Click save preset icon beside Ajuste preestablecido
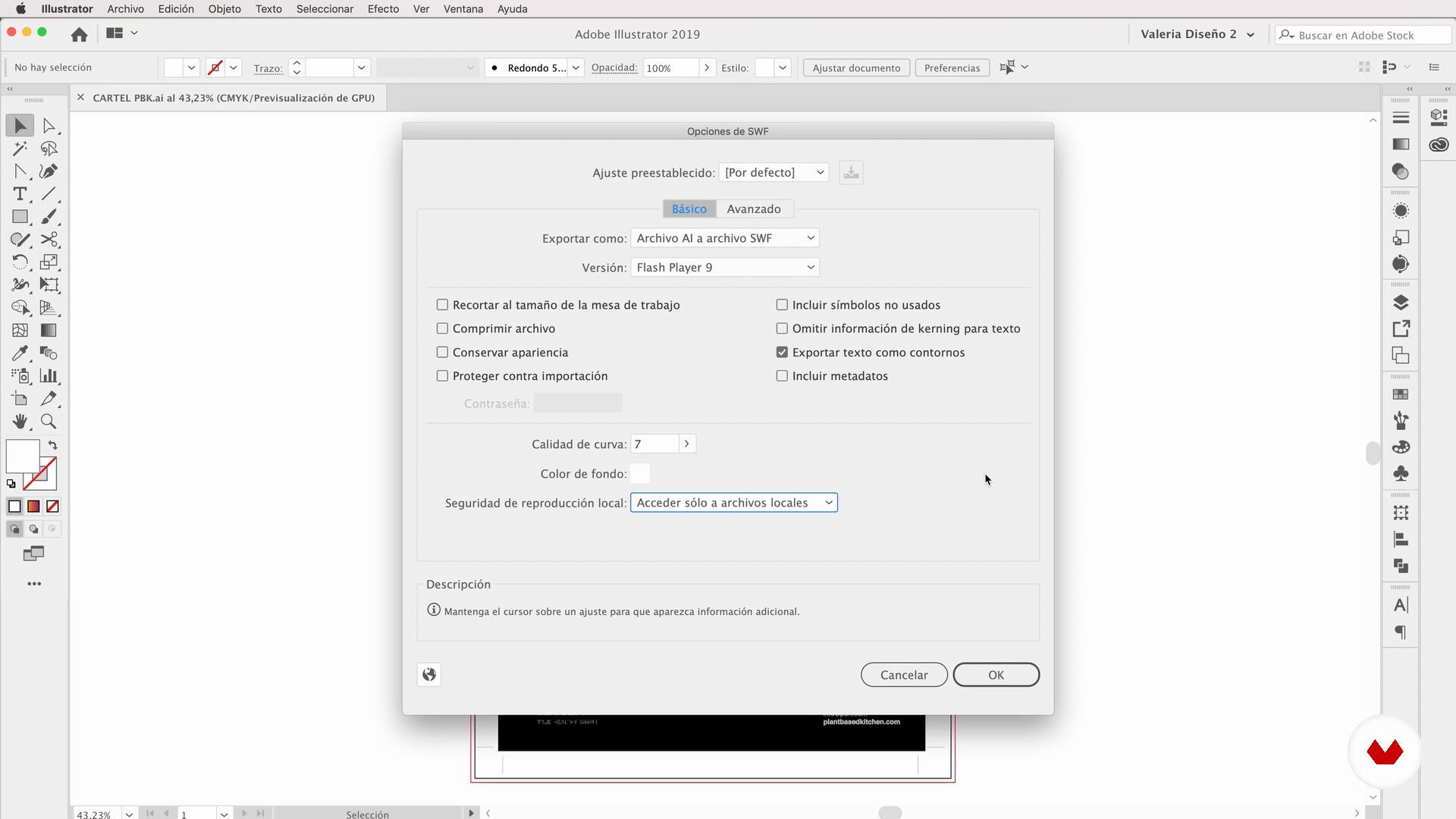Viewport: 1456px width, 819px height. coord(851,173)
